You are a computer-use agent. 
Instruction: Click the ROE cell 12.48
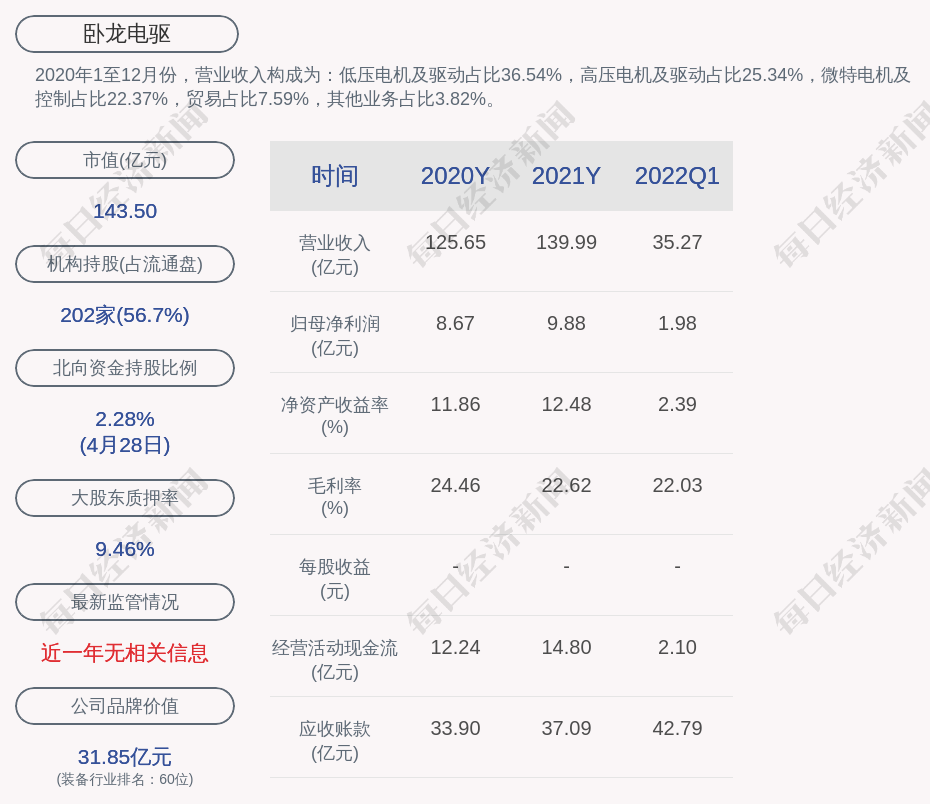[x=566, y=404]
